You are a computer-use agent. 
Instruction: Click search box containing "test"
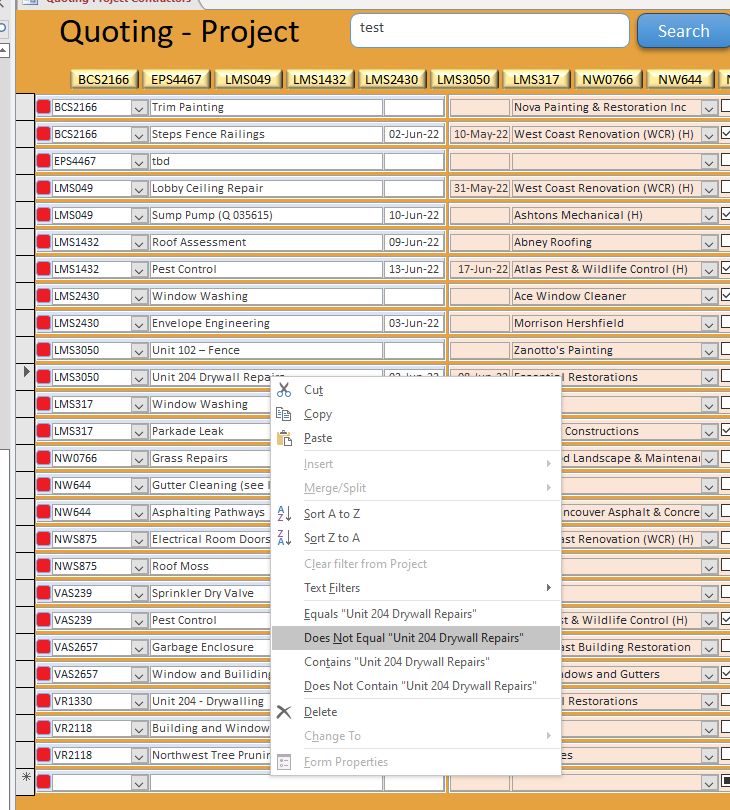point(490,30)
